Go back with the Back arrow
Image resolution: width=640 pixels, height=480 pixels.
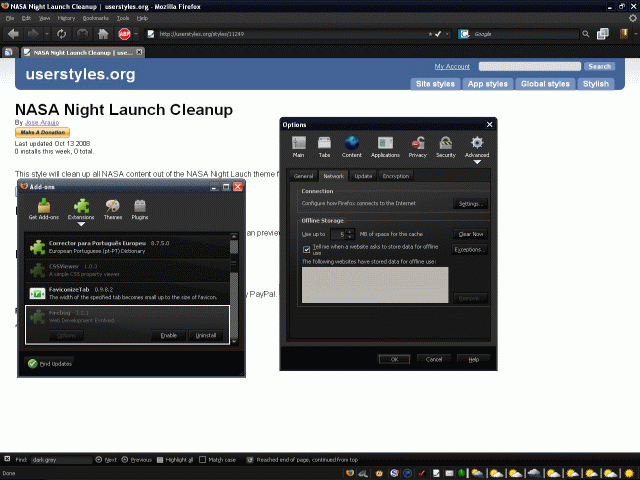[13, 34]
